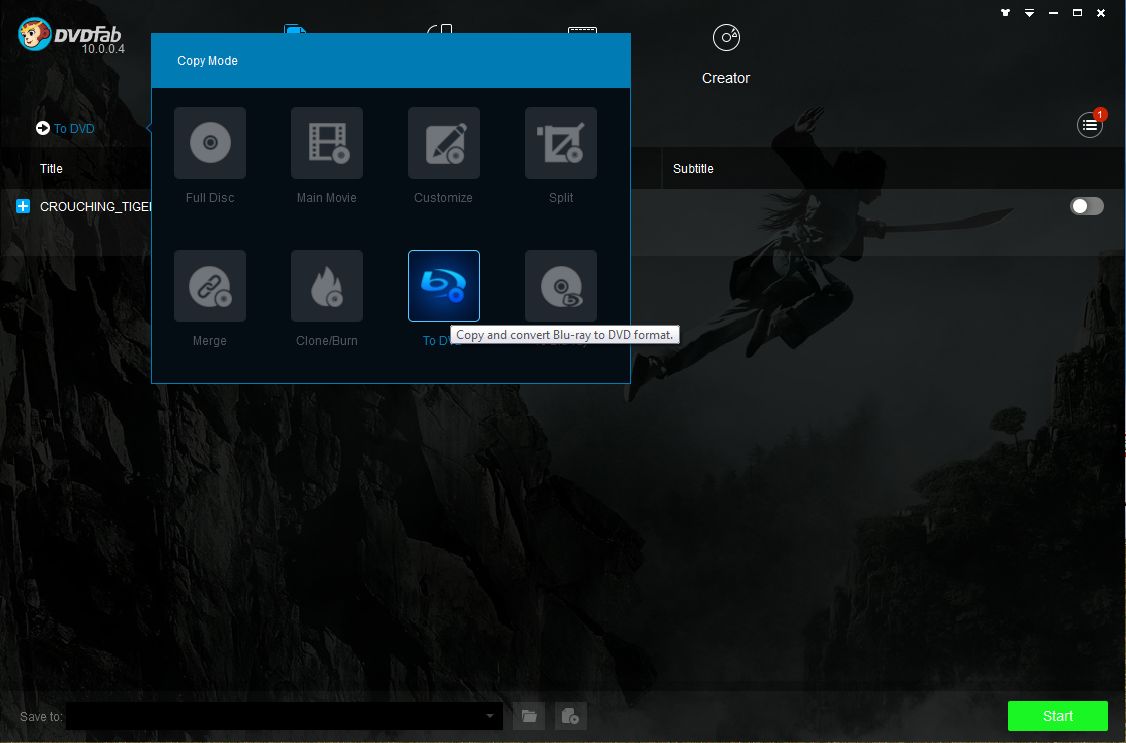Open the task queue list icon
The width and height of the screenshot is (1126, 743).
pos(1089,125)
